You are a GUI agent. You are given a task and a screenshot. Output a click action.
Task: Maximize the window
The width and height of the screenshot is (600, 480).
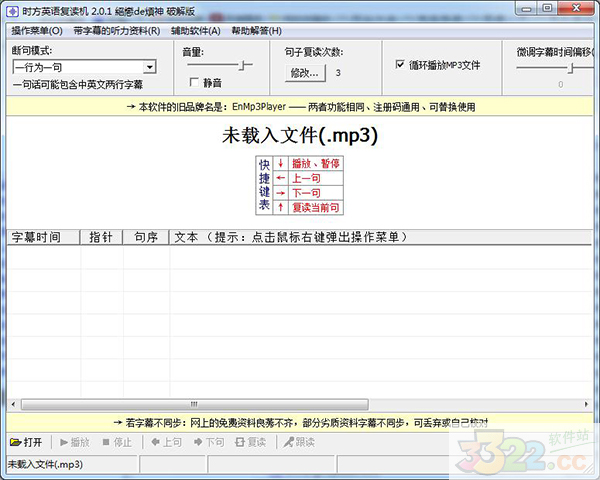pos(547,8)
